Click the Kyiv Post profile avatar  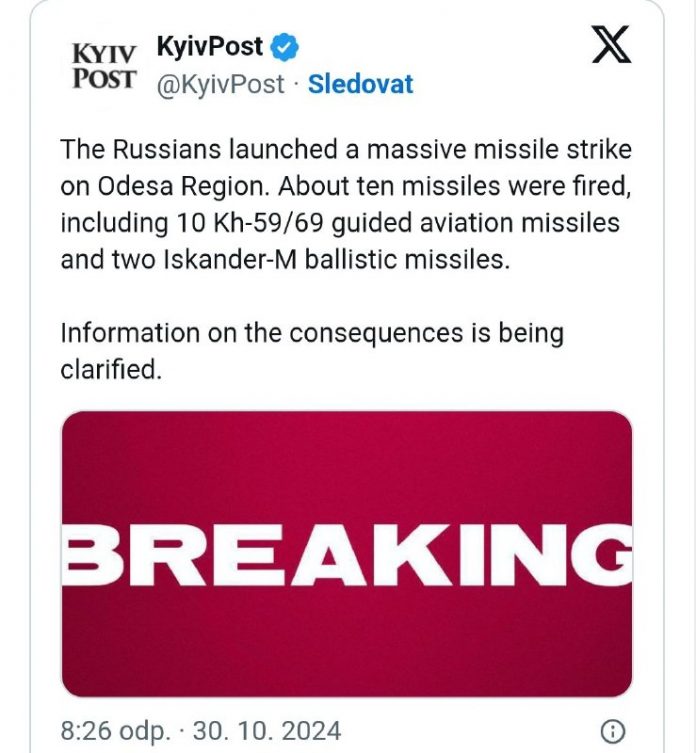pyautogui.click(x=104, y=66)
